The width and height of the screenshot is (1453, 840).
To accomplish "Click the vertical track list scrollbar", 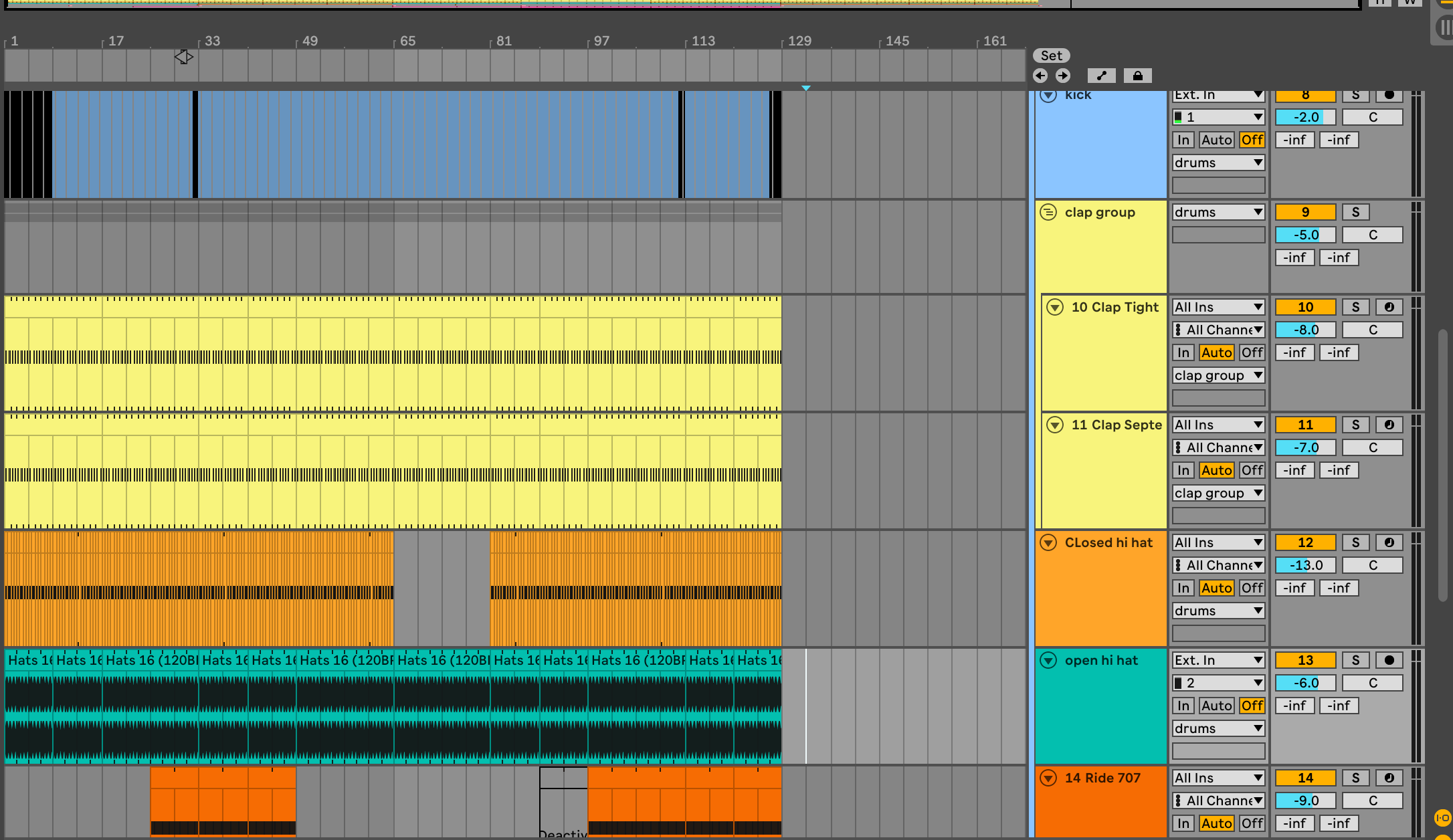I will click(1442, 467).
